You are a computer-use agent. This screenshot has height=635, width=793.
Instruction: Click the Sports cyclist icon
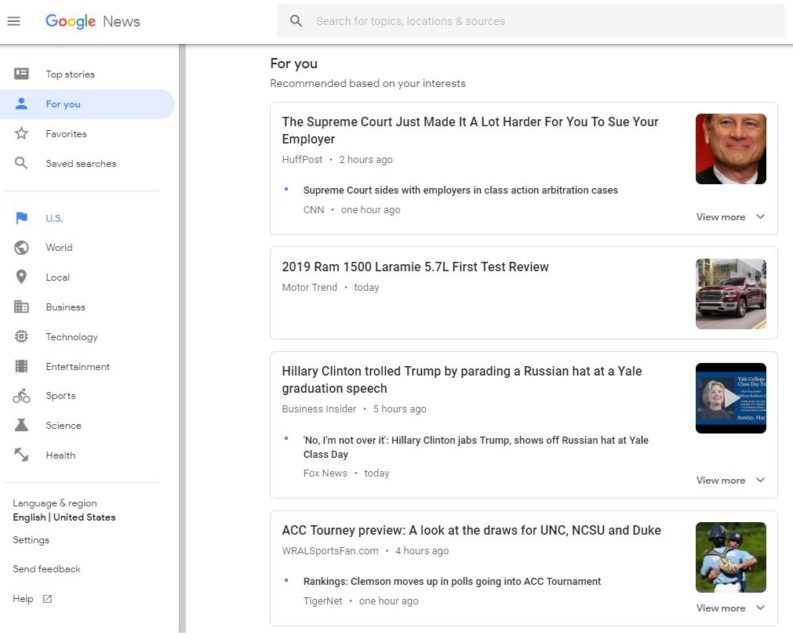coord(21,395)
